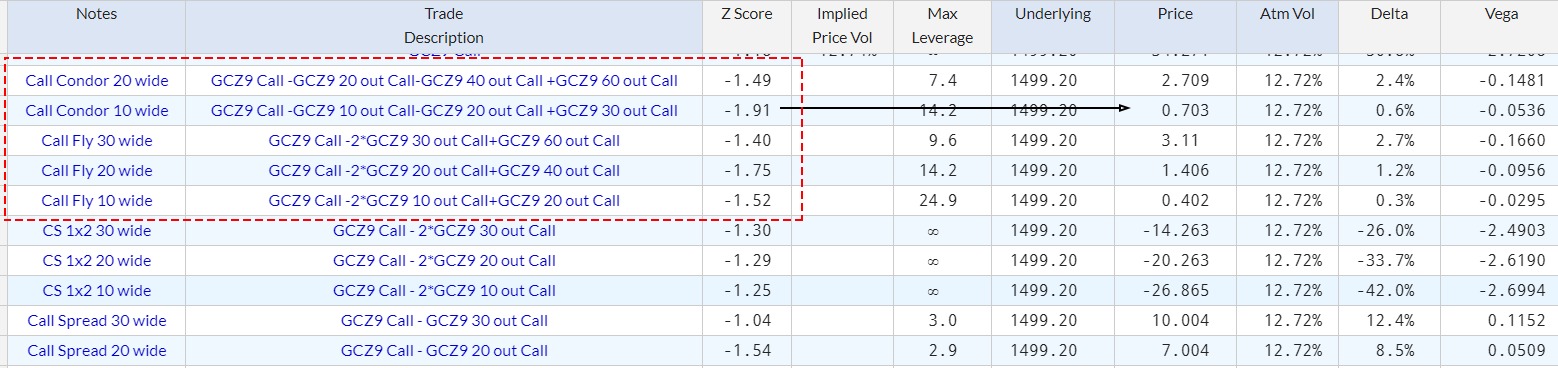Open the Call Fly 30 wide note
Screen dimensions: 1558x368
pos(97,141)
